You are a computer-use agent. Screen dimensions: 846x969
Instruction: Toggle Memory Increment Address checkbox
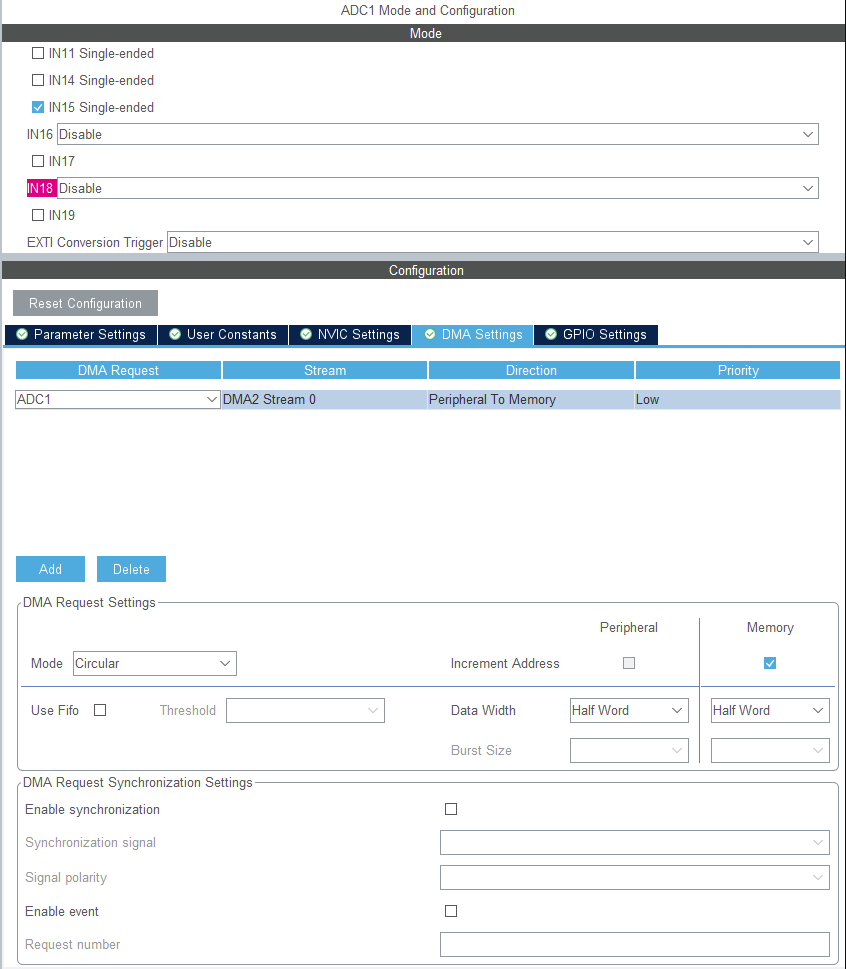770,663
